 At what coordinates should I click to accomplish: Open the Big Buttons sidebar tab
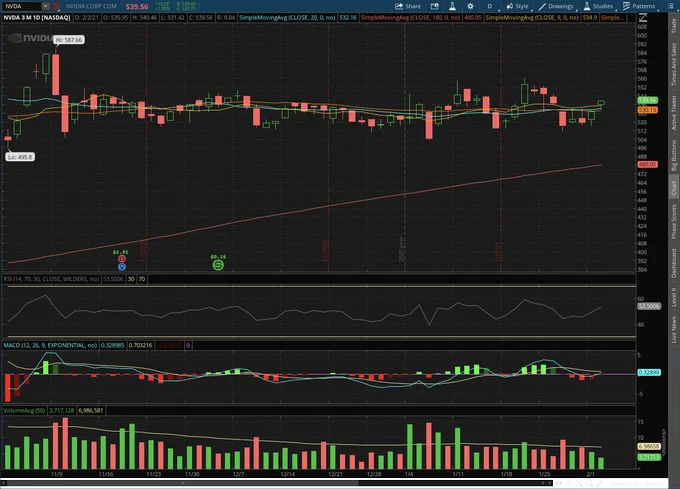point(674,155)
